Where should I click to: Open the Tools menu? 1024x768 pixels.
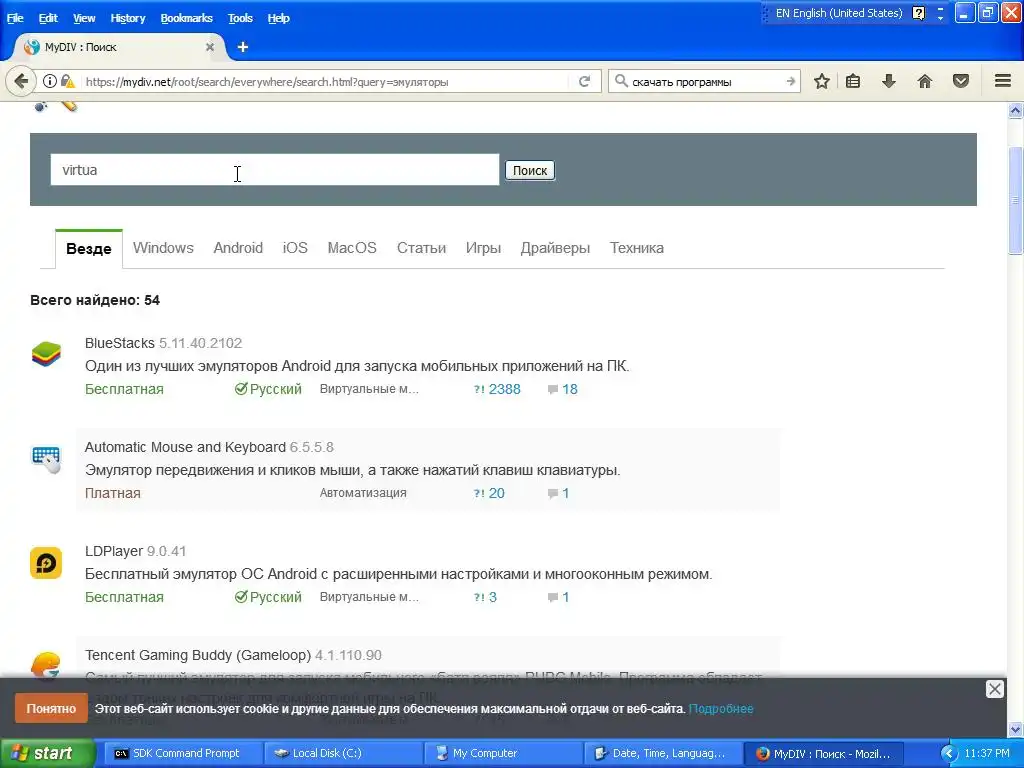click(240, 18)
